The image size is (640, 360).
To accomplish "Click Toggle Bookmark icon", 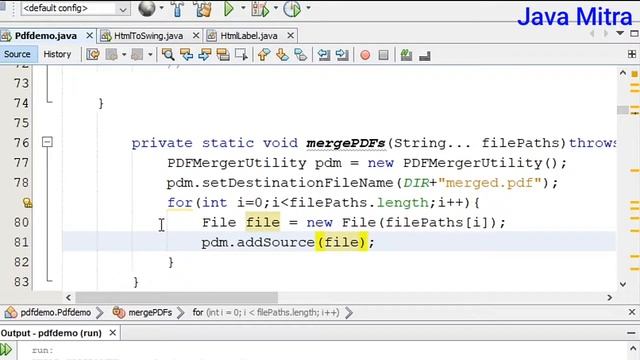I will point(300,55).
